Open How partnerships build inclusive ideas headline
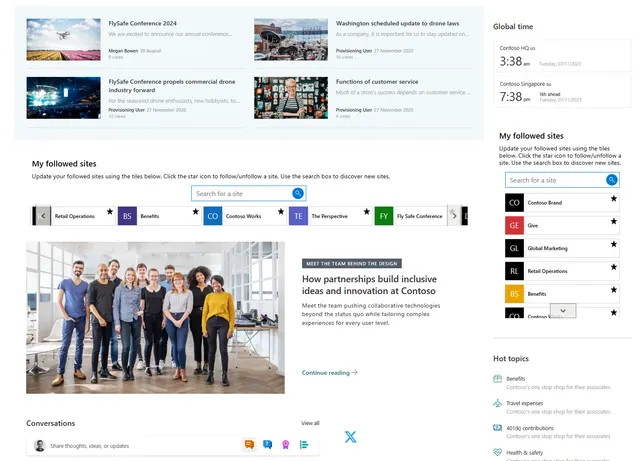Screen dimensions: 640x461 coord(369,285)
